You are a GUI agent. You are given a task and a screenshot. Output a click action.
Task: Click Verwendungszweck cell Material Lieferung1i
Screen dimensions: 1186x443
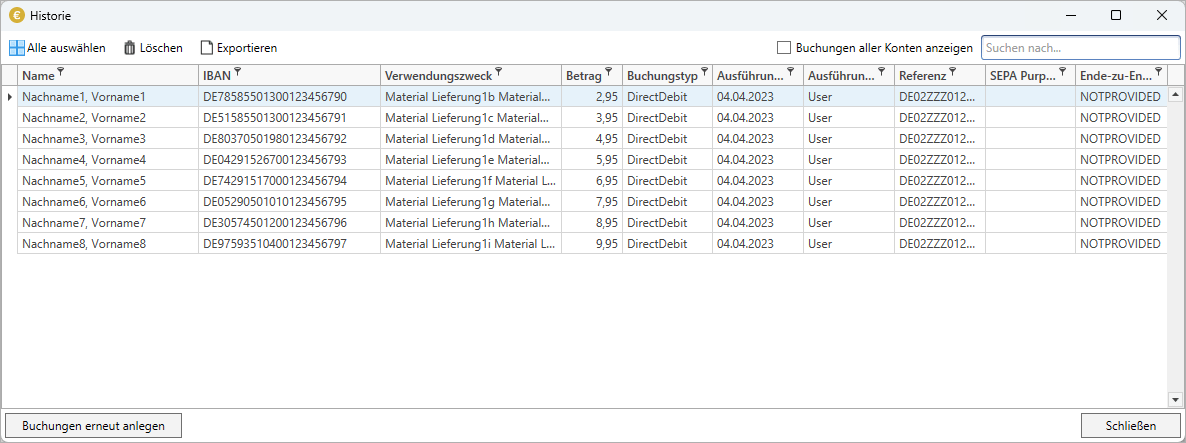470,244
